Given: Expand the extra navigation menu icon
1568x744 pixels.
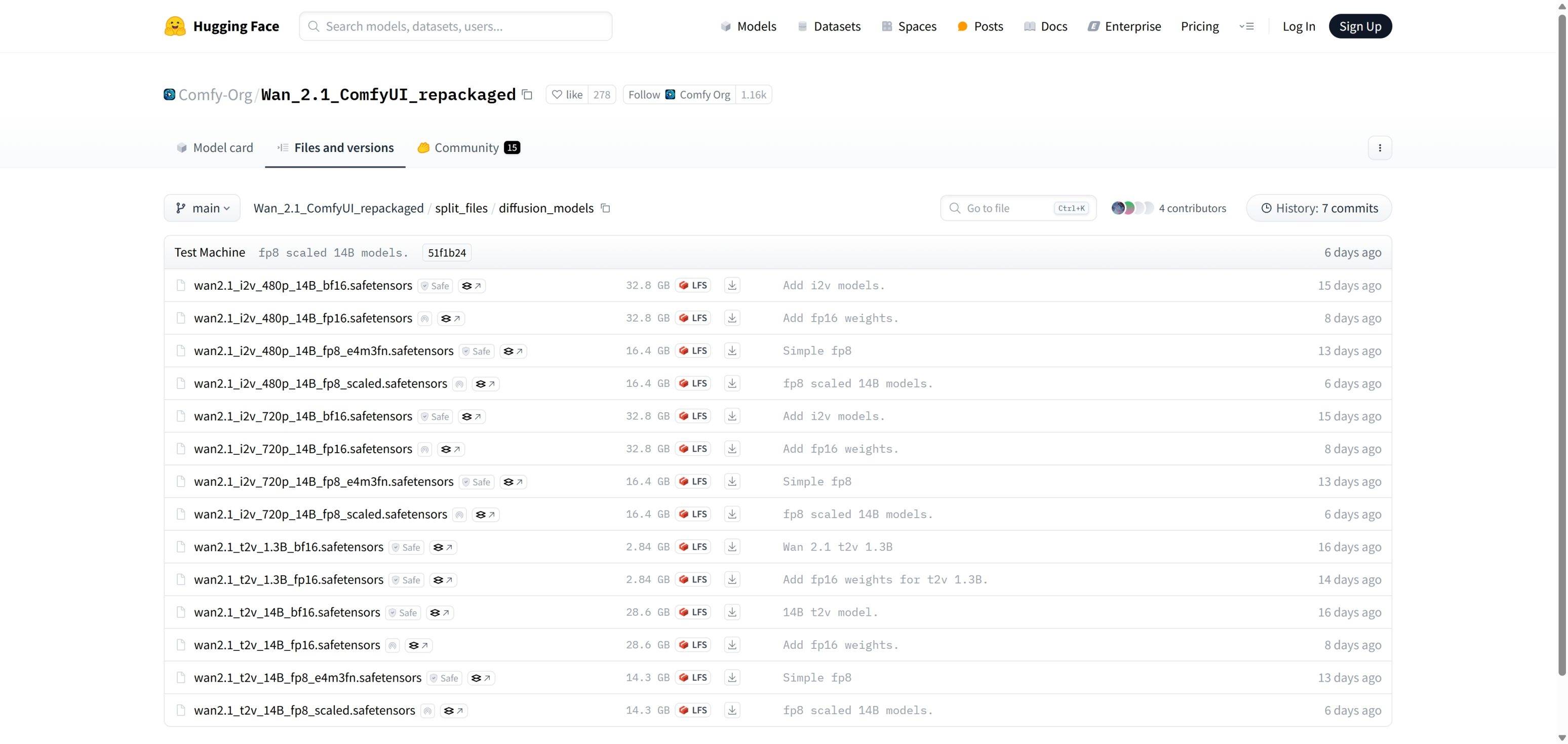Looking at the screenshot, I should 1246,26.
